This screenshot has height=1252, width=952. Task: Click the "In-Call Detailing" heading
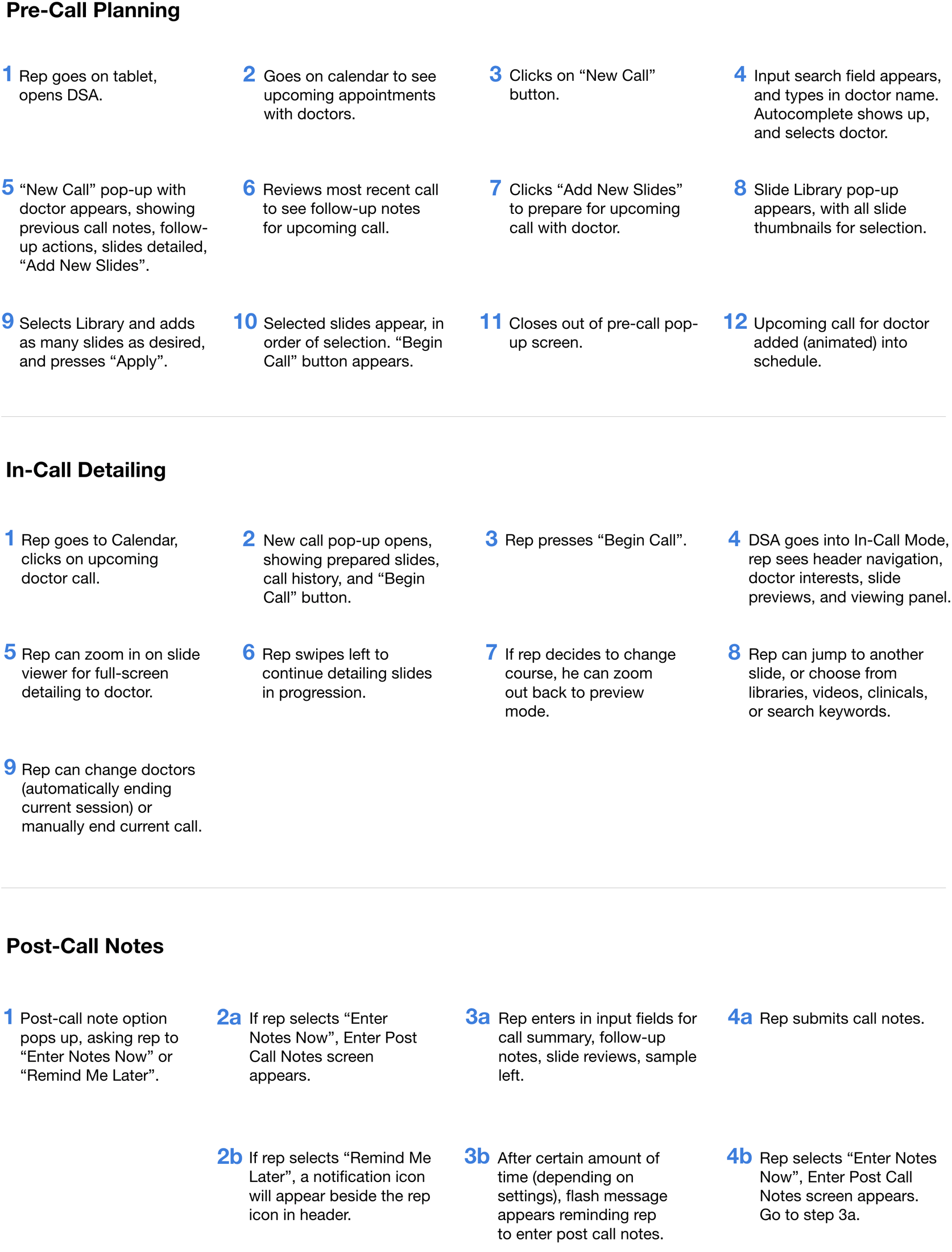click(x=86, y=470)
